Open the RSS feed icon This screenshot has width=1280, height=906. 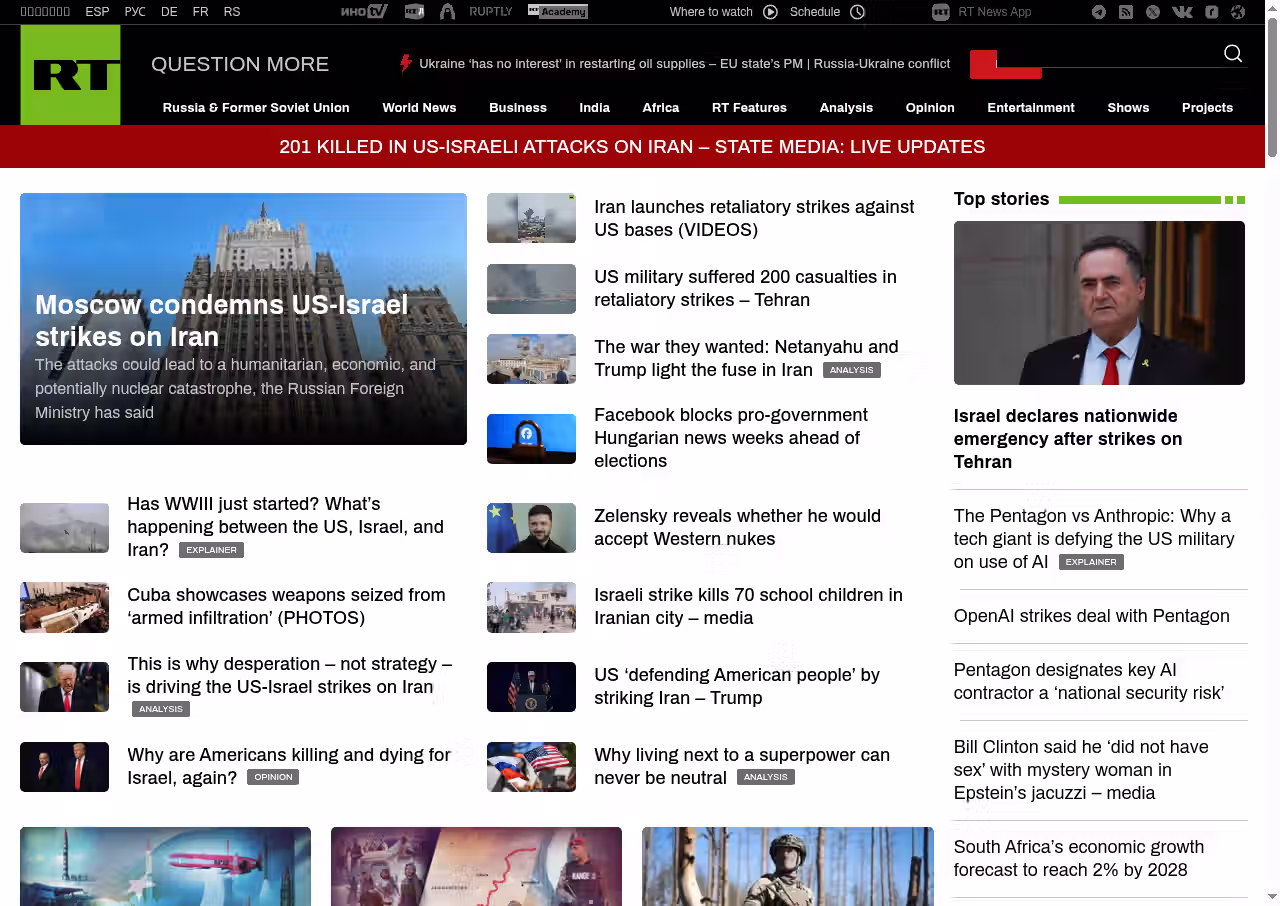point(1126,12)
